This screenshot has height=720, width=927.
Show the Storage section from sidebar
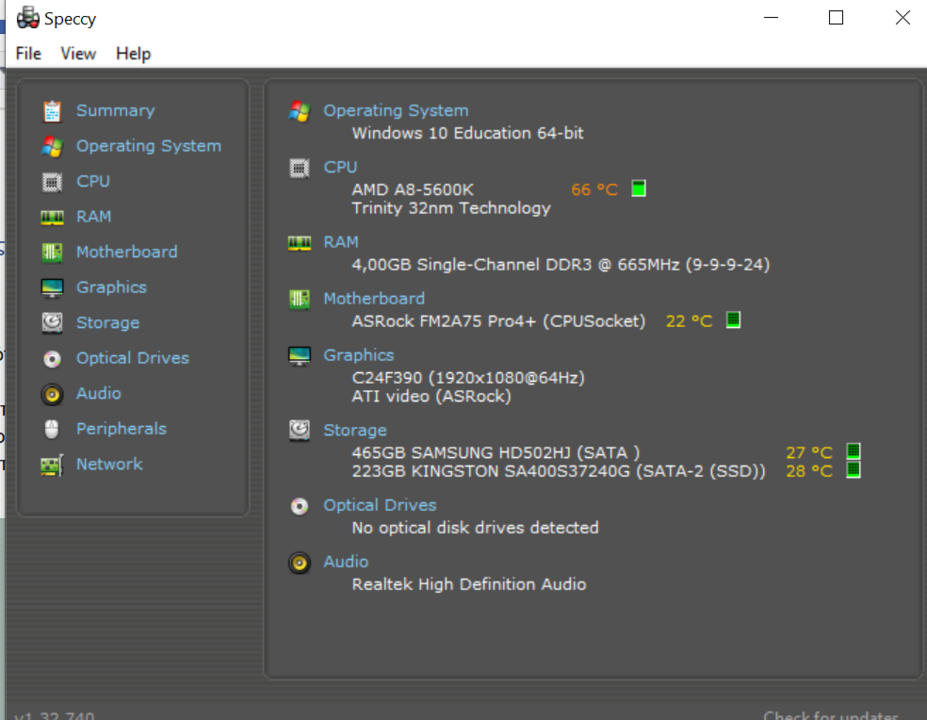pyautogui.click(x=108, y=323)
